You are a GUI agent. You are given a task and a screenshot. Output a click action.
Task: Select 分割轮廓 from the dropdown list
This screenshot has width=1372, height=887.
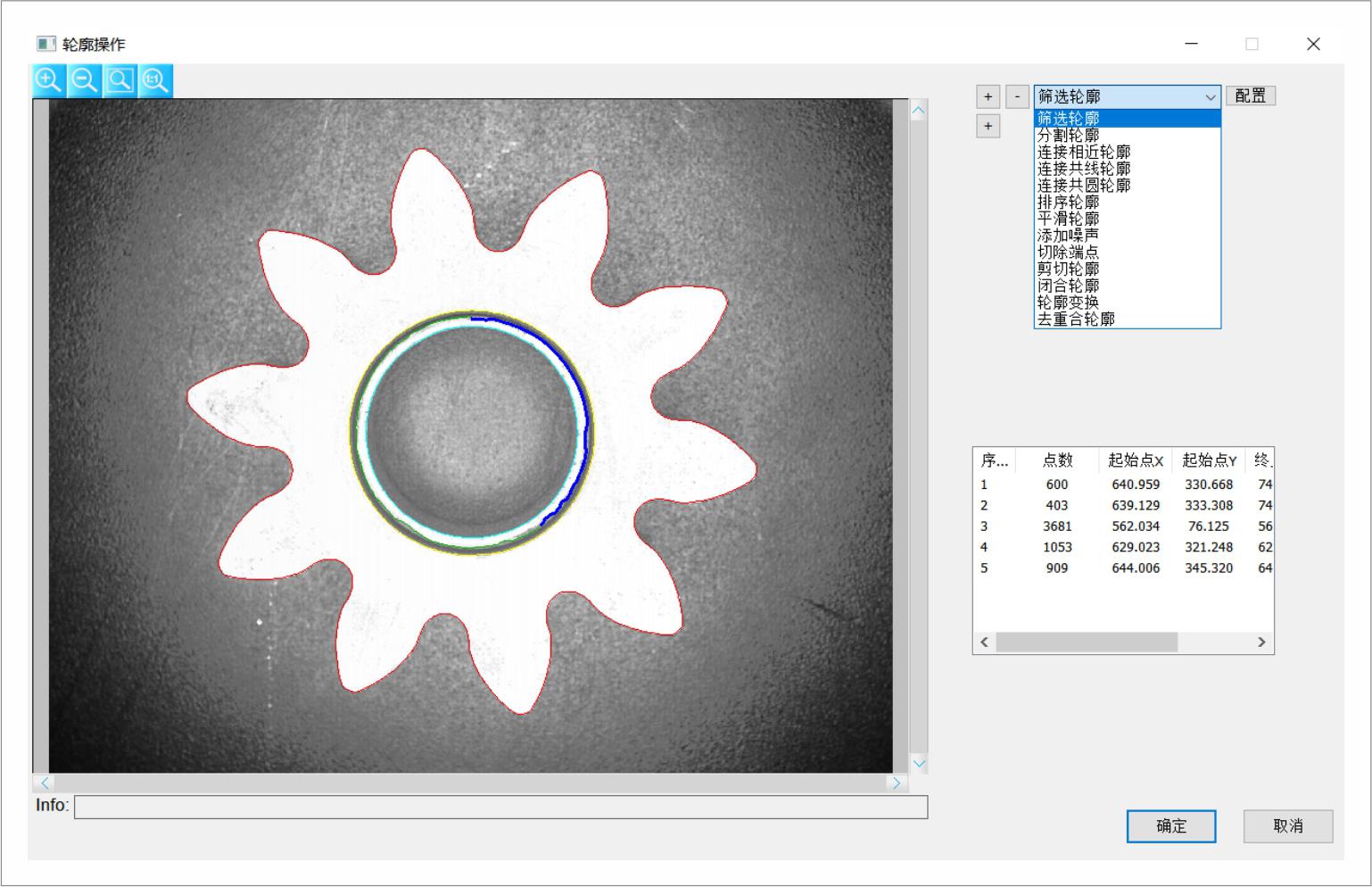coord(1068,136)
